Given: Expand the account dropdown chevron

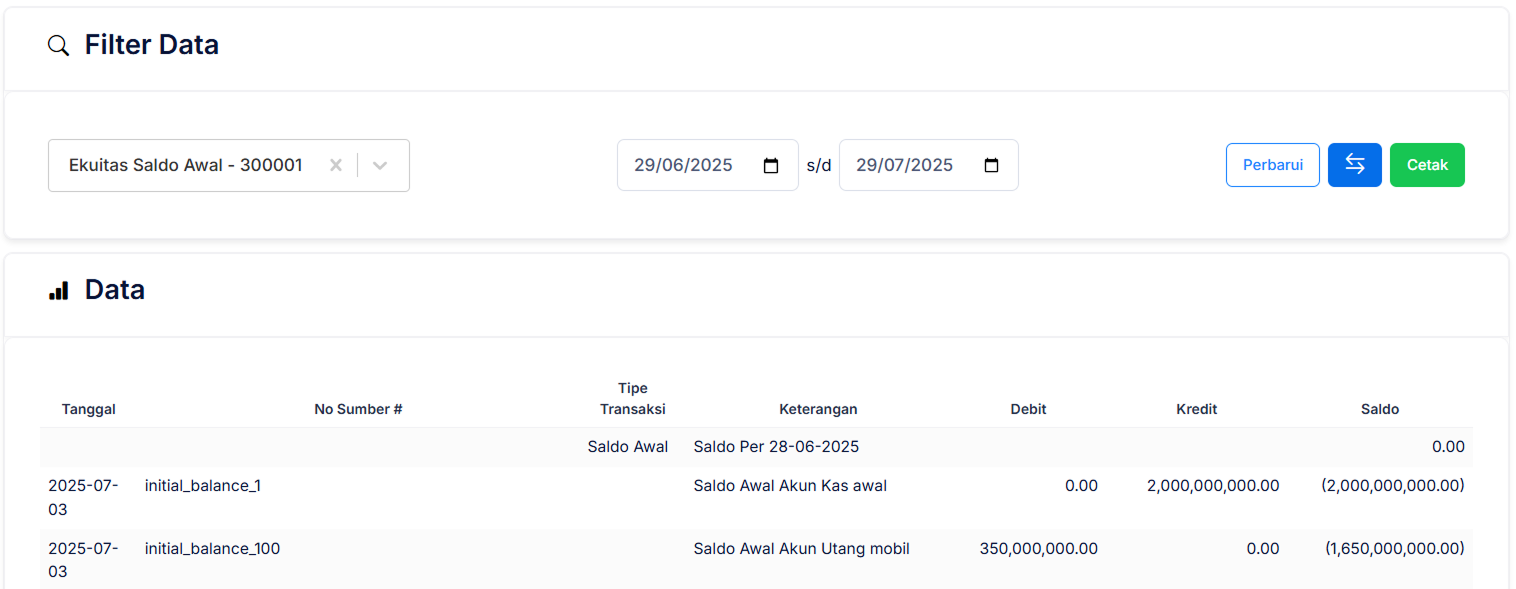Looking at the screenshot, I should tap(380, 165).
